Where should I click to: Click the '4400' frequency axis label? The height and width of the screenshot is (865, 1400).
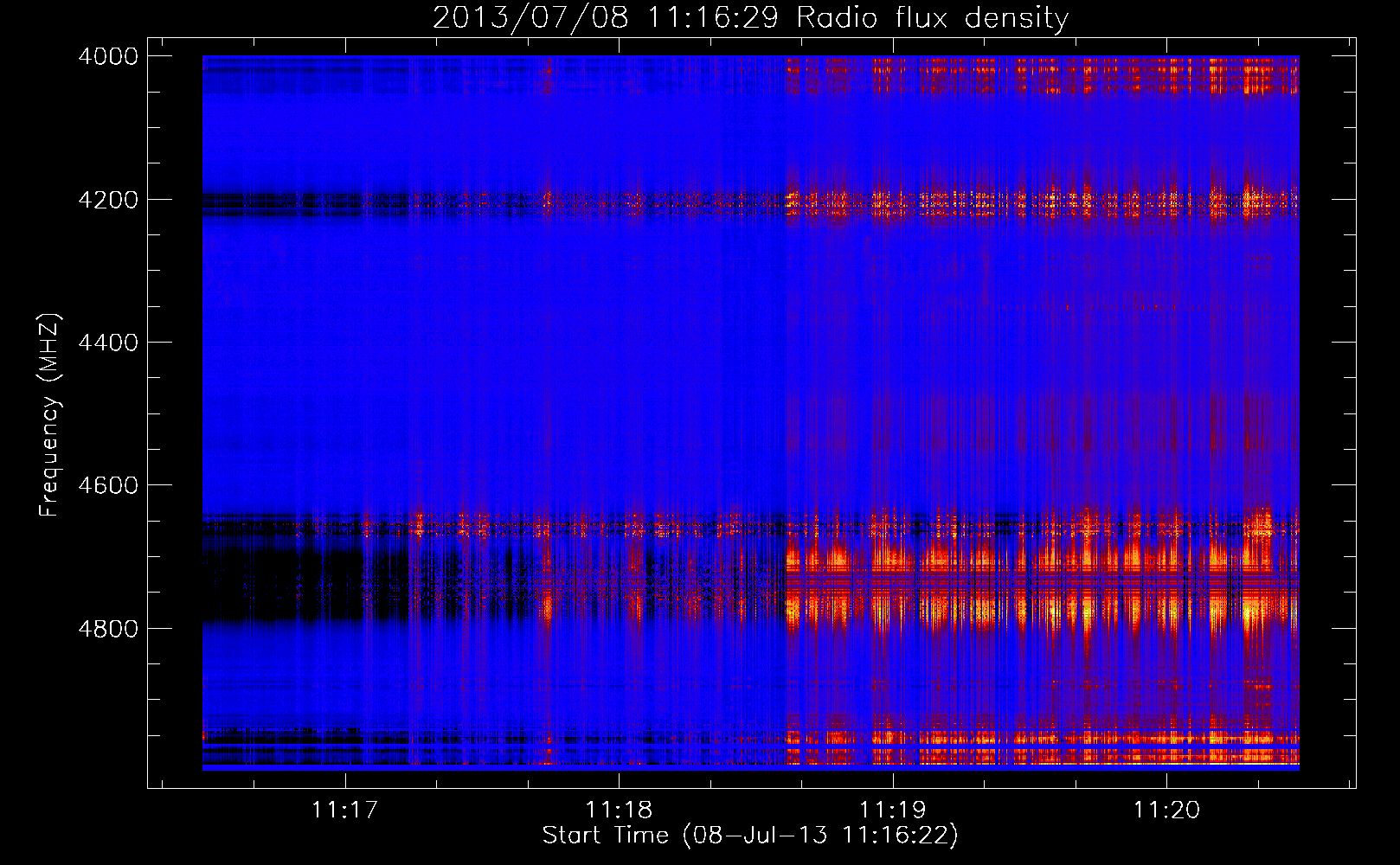click(x=108, y=343)
